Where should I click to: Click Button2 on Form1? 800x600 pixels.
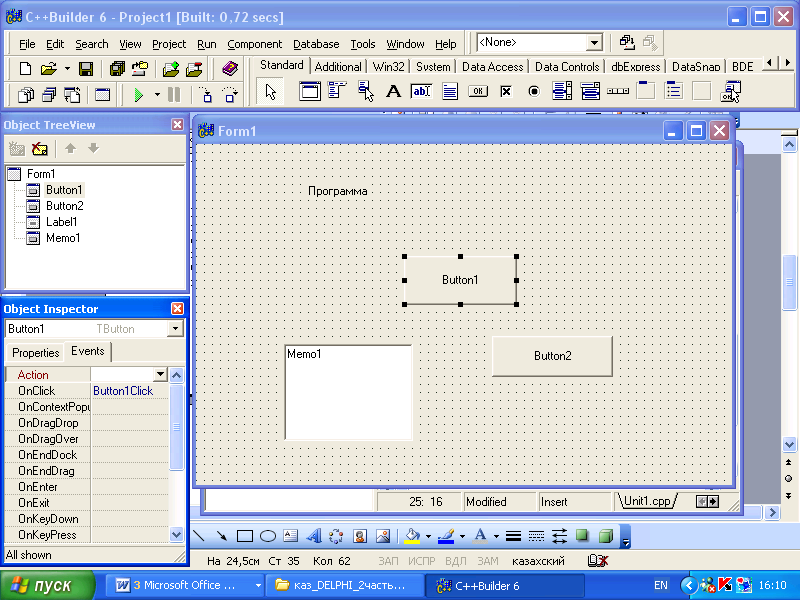point(552,356)
